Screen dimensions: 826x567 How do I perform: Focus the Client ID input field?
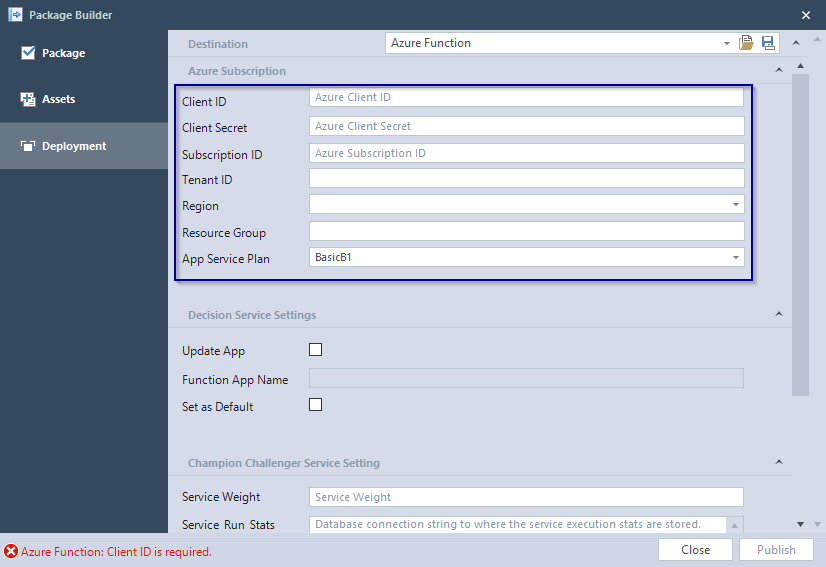(526, 97)
